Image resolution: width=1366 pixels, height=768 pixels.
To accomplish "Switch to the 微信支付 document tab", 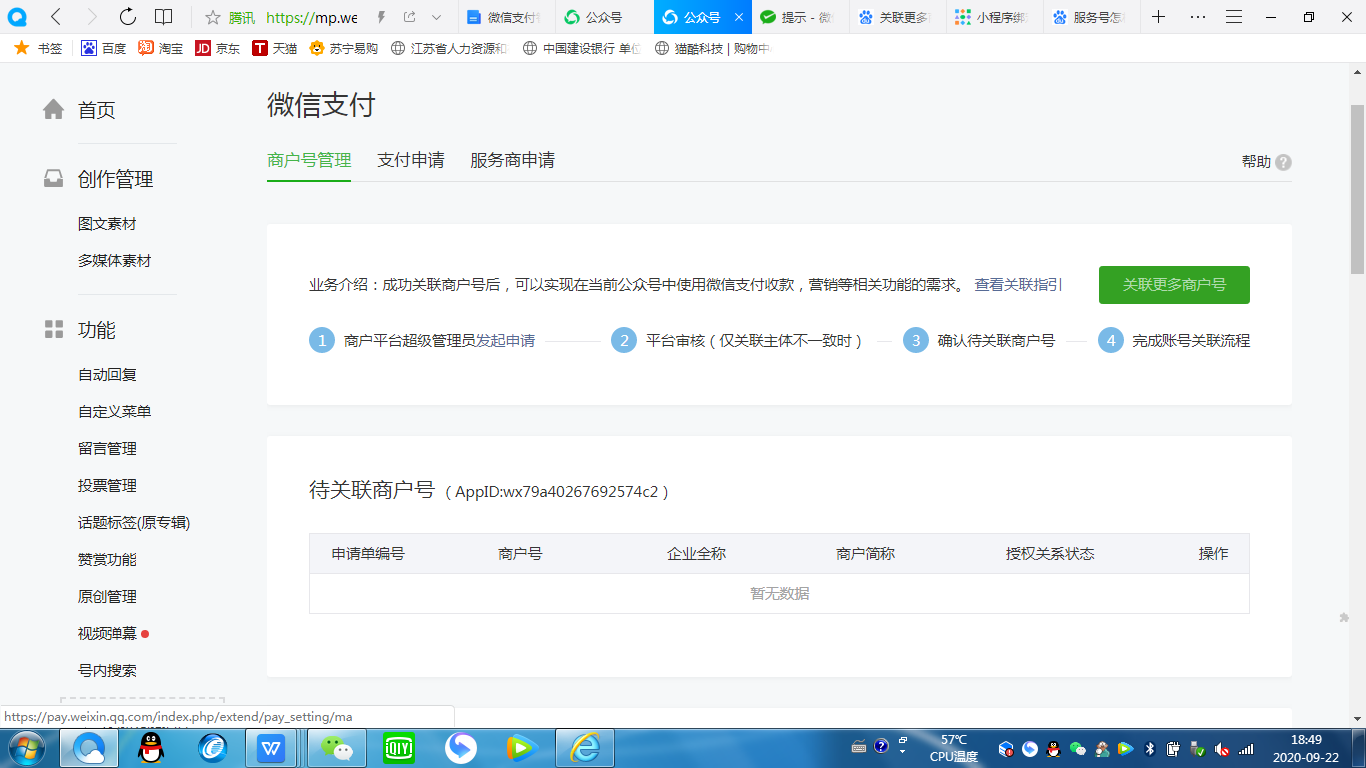I will click(507, 17).
